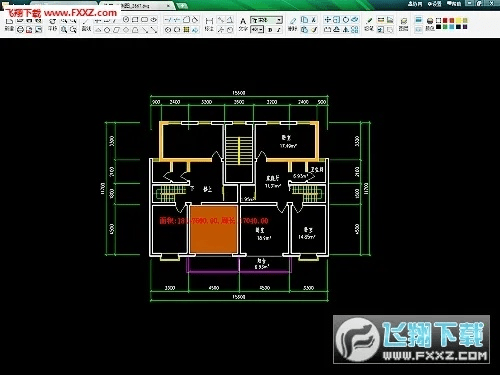This screenshot has width=500, height=375.
Task: Open the help menu beside settings
Action: click(454, 4)
